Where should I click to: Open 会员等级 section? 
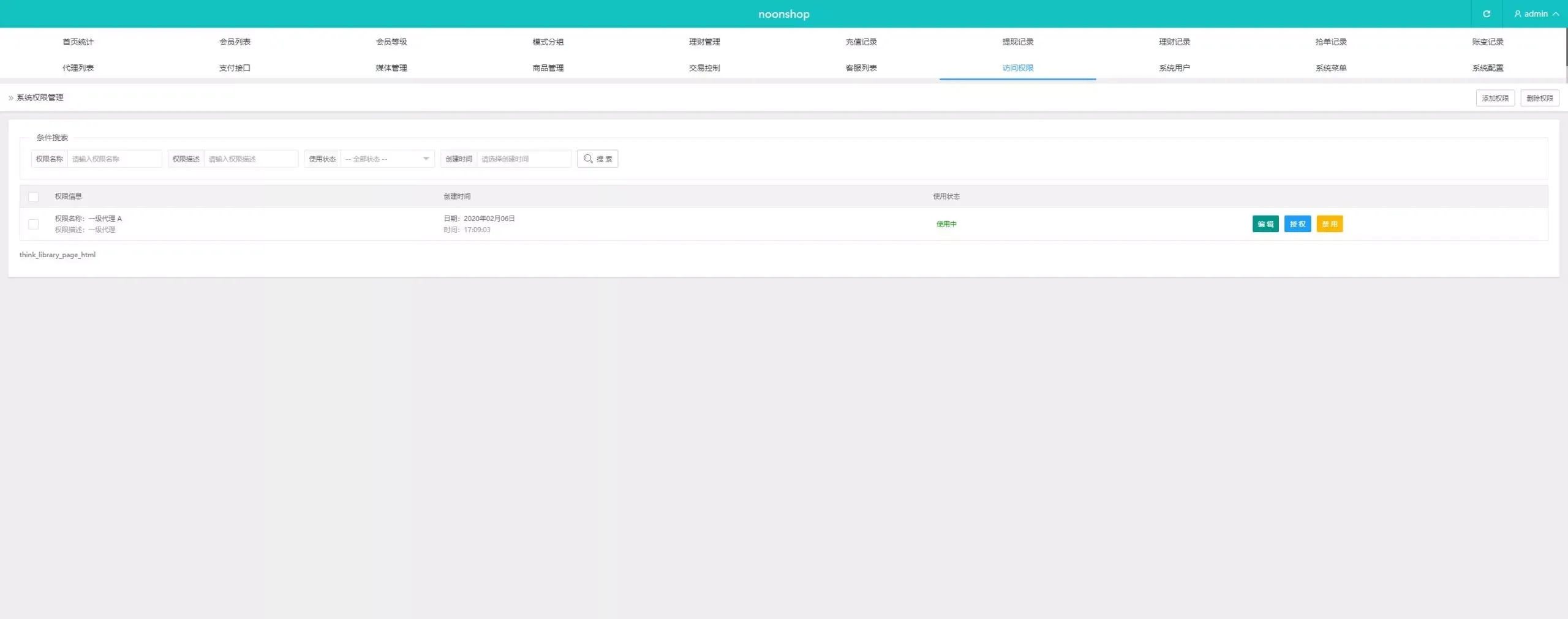coord(391,42)
